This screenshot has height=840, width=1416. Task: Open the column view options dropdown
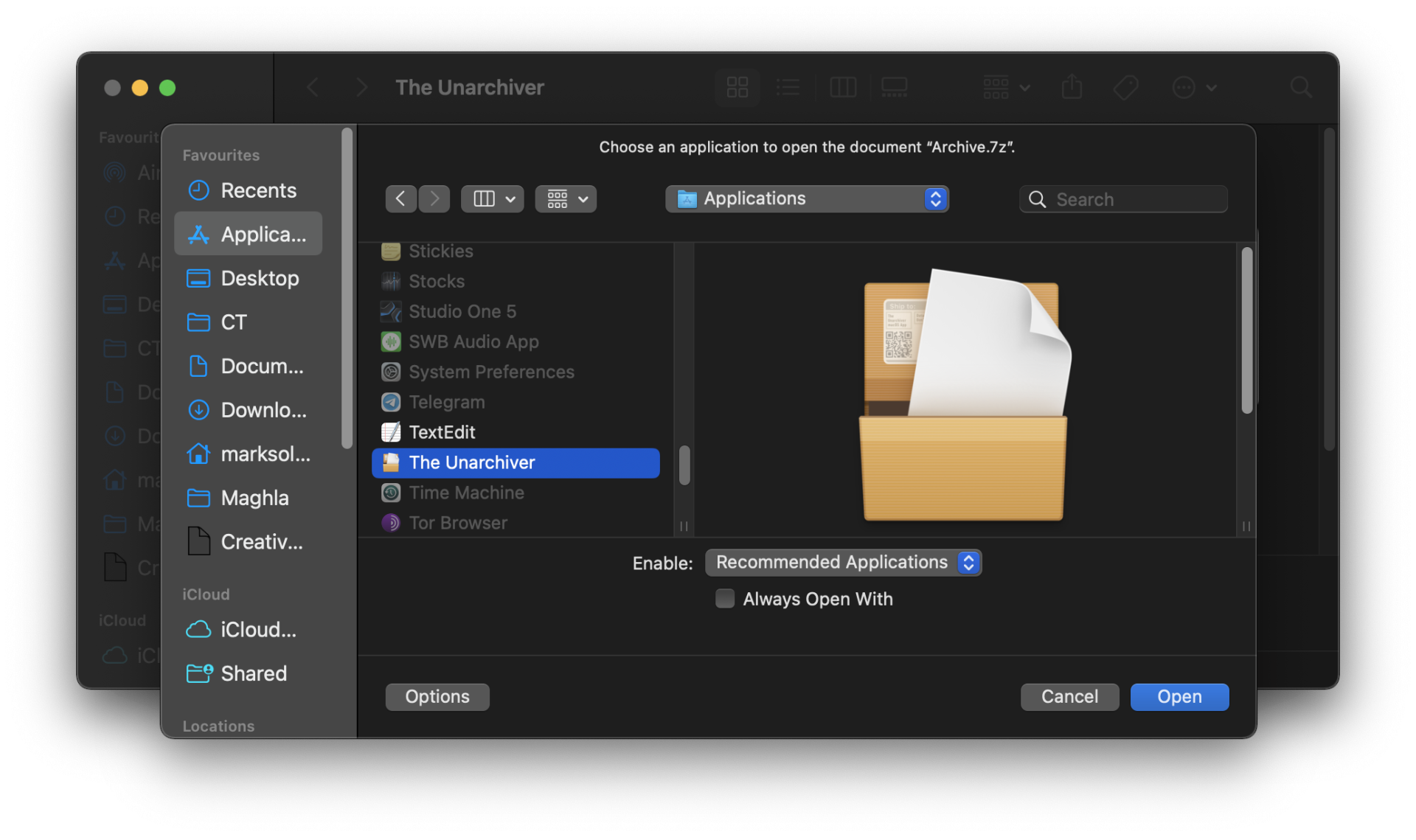493,199
